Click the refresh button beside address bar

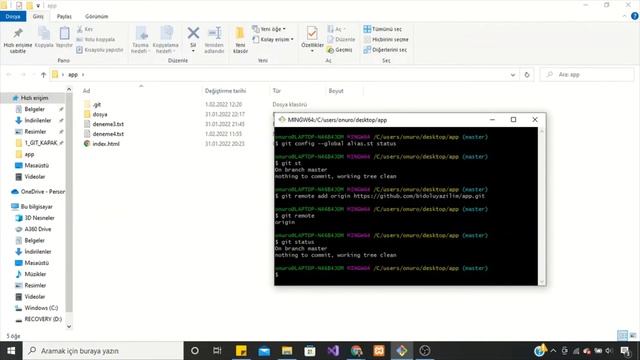coord(527,75)
